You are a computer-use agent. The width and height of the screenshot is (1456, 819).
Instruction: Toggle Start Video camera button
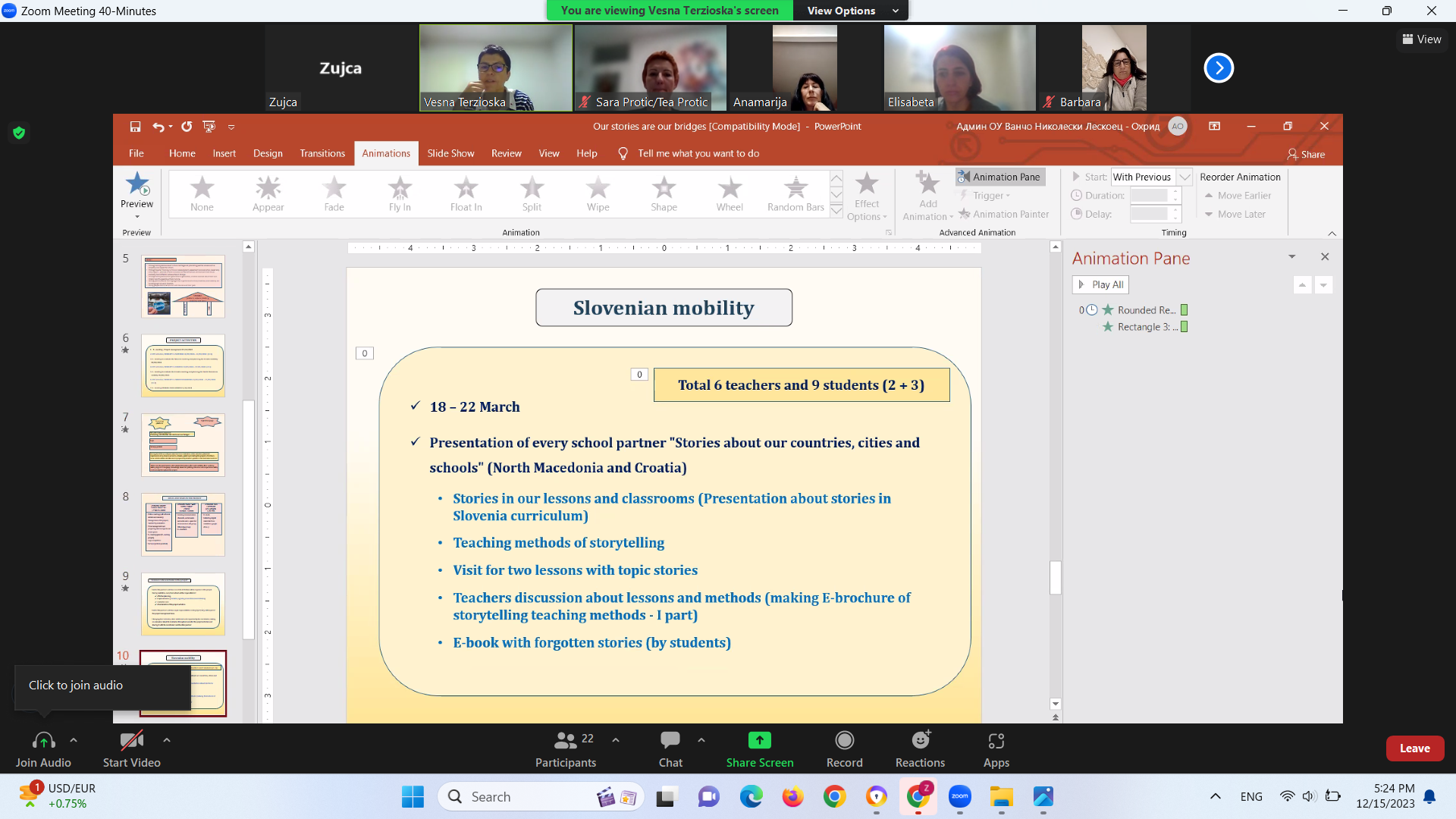pyautogui.click(x=131, y=740)
